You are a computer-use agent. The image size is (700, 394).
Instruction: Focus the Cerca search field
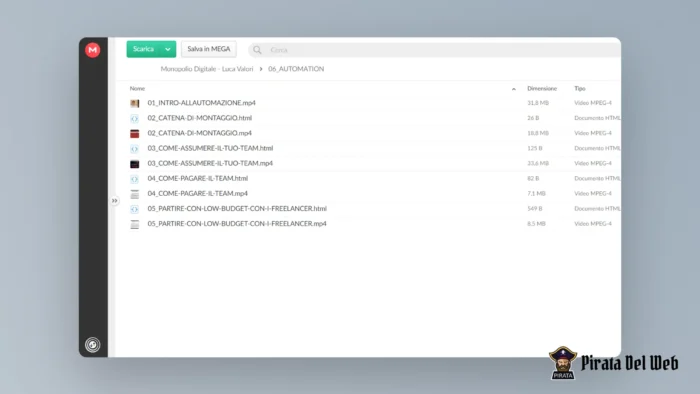click(440, 50)
